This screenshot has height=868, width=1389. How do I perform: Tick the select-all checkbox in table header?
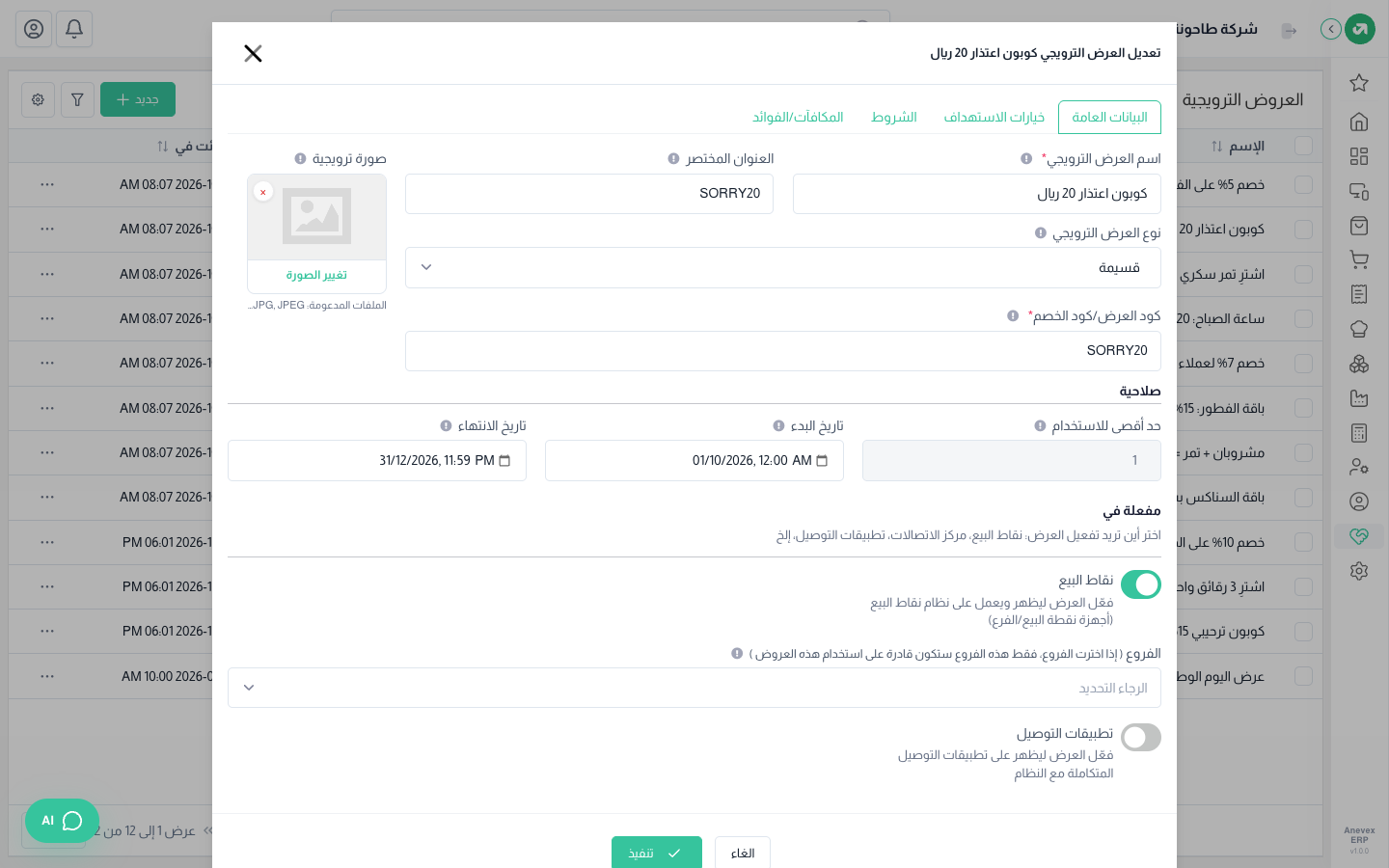point(1303,146)
